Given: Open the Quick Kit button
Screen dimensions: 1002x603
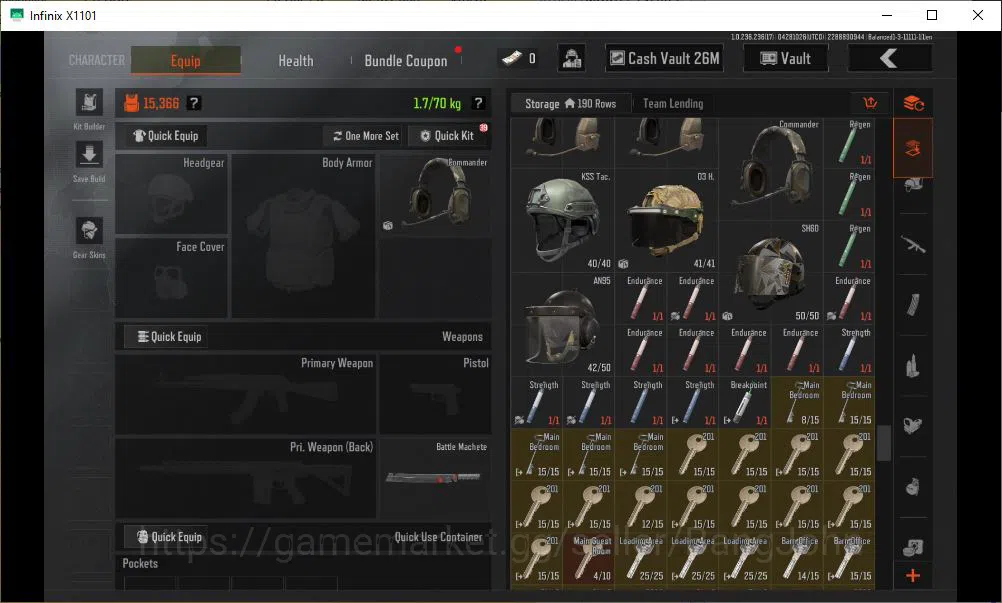Looking at the screenshot, I should pos(447,135).
